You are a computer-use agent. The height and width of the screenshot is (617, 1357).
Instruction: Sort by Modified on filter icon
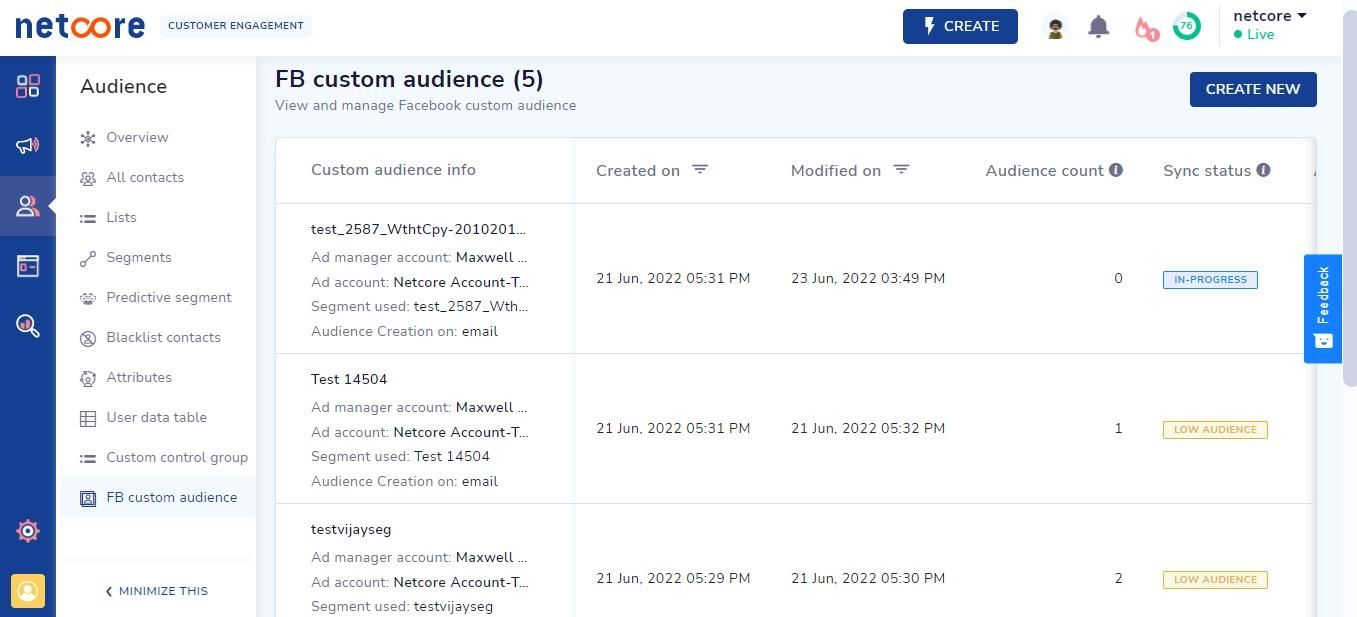tap(901, 170)
